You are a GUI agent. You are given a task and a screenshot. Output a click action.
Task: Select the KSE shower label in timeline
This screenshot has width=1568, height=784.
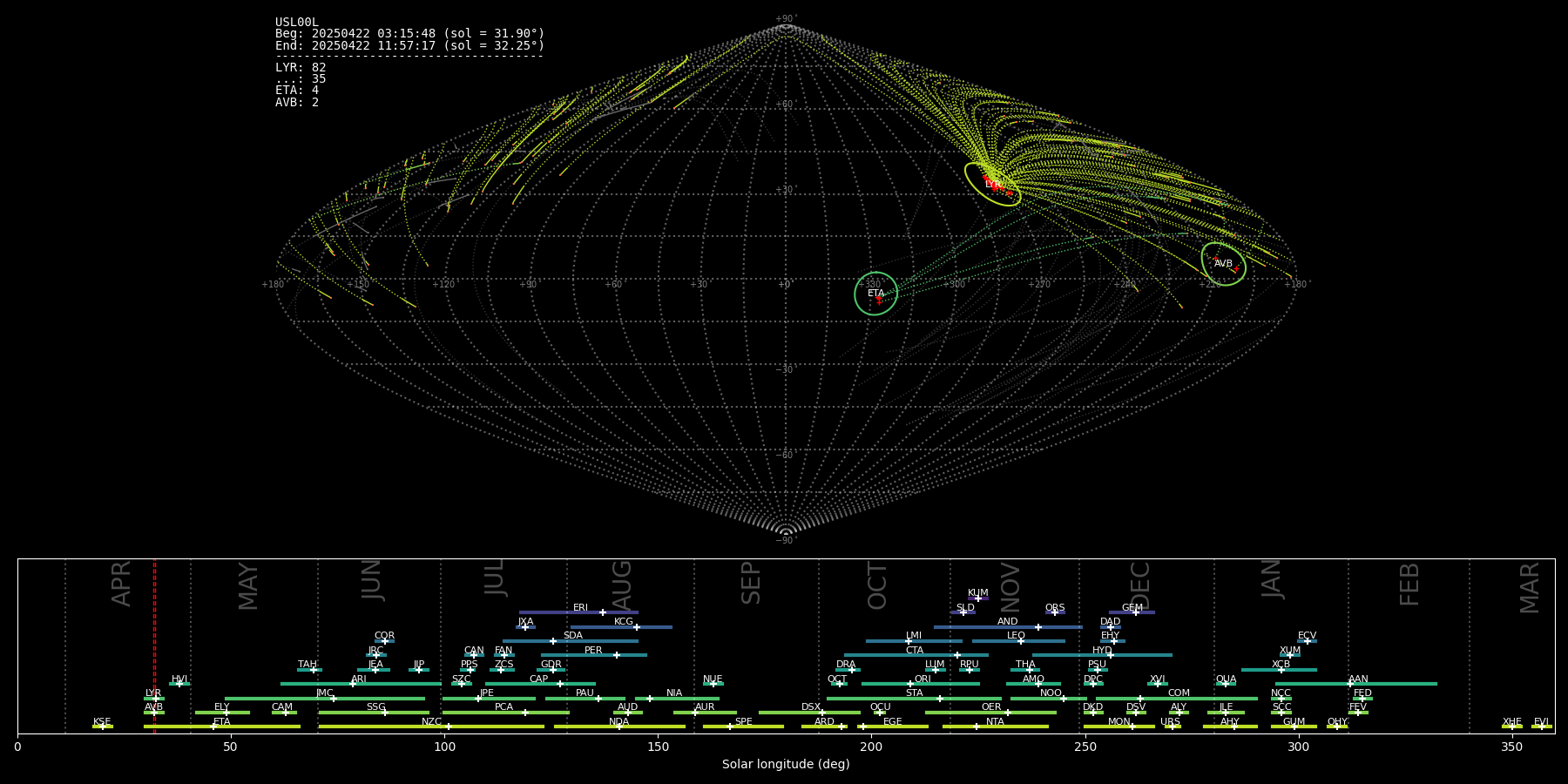click(102, 722)
